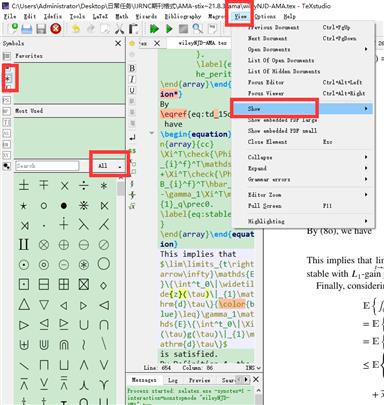Click the Underline U icon beside the editor
384x405 pixels.
coord(132,90)
